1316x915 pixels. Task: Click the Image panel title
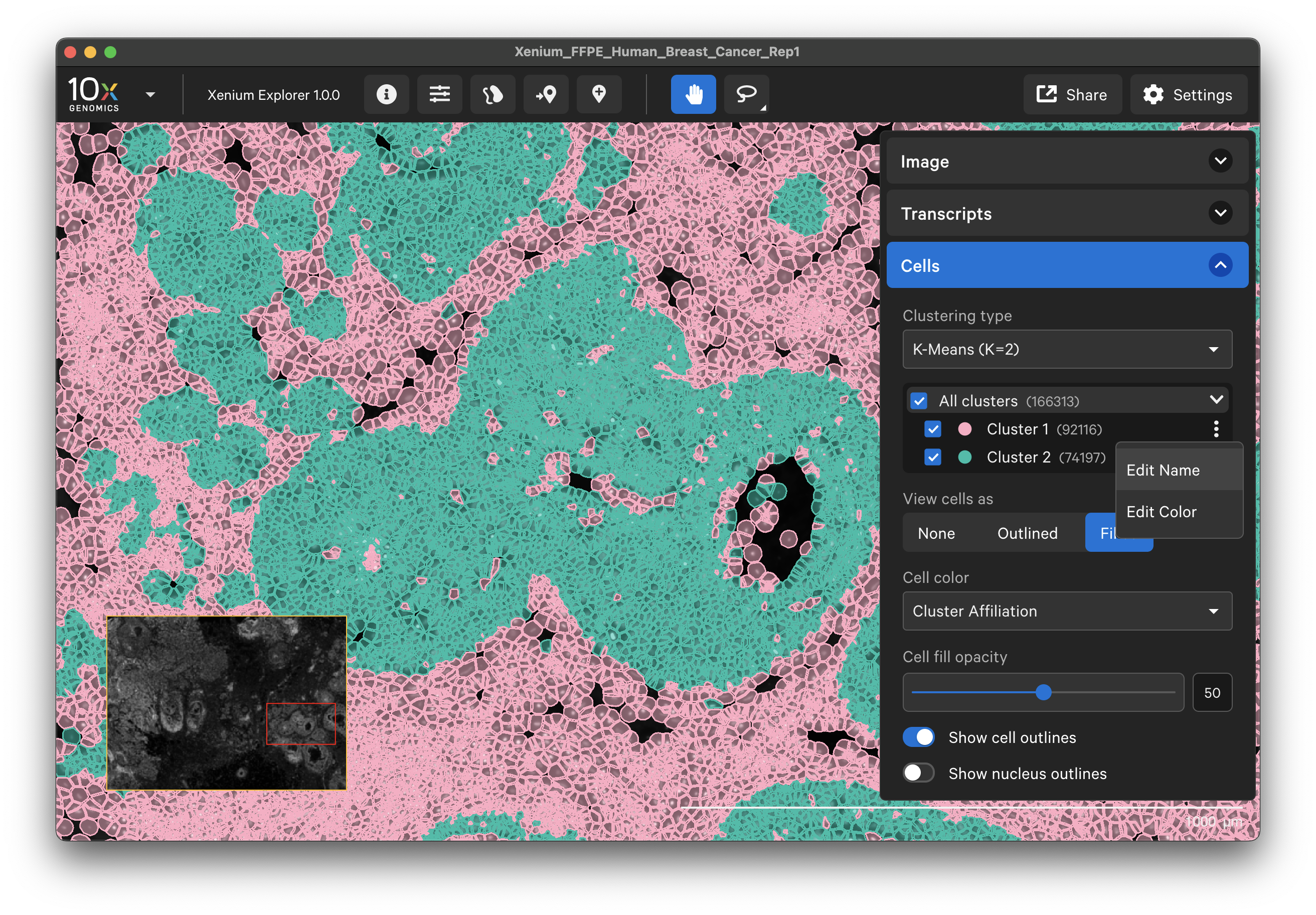(x=924, y=161)
